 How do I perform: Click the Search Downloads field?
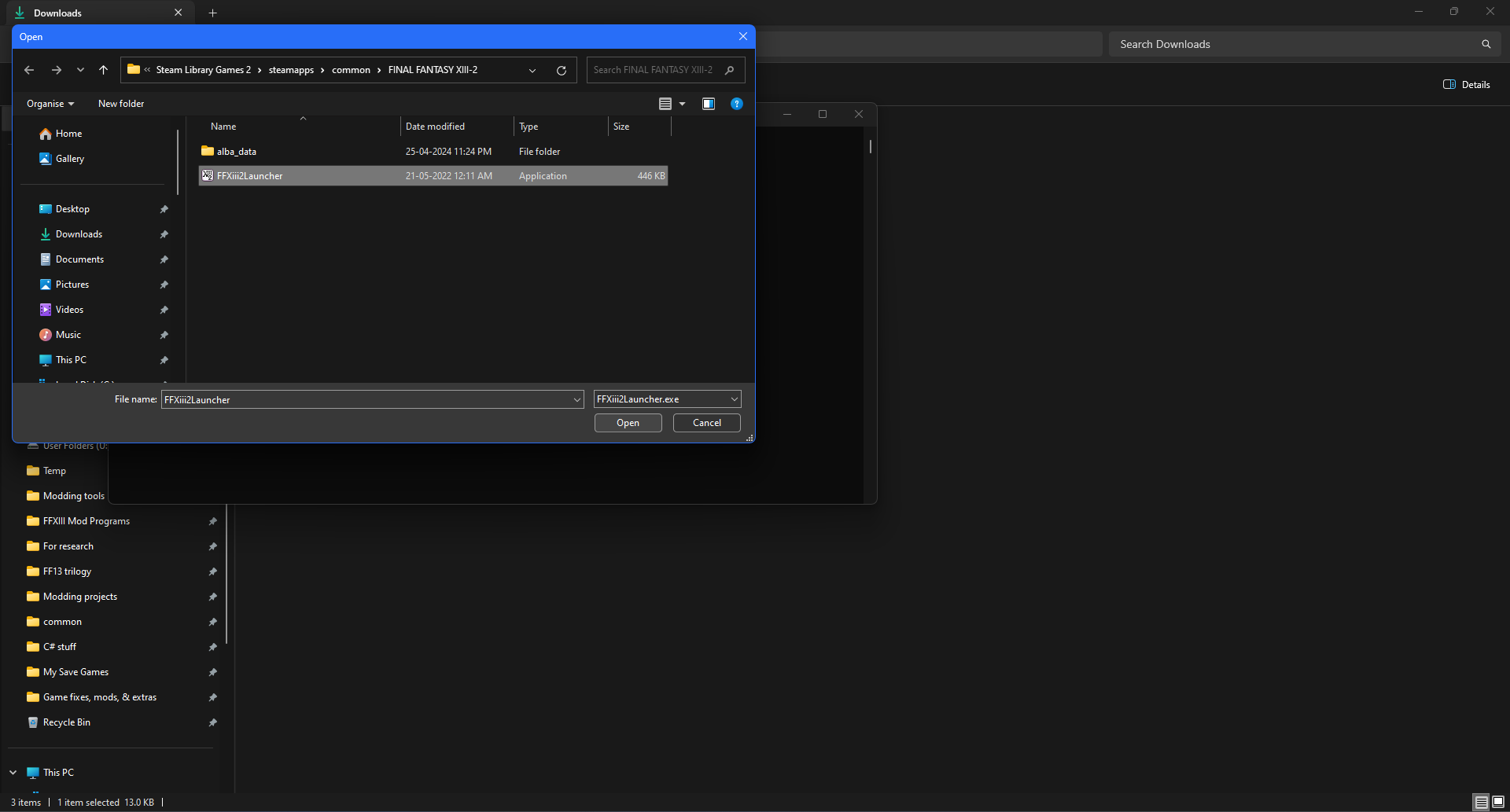click(x=1304, y=44)
